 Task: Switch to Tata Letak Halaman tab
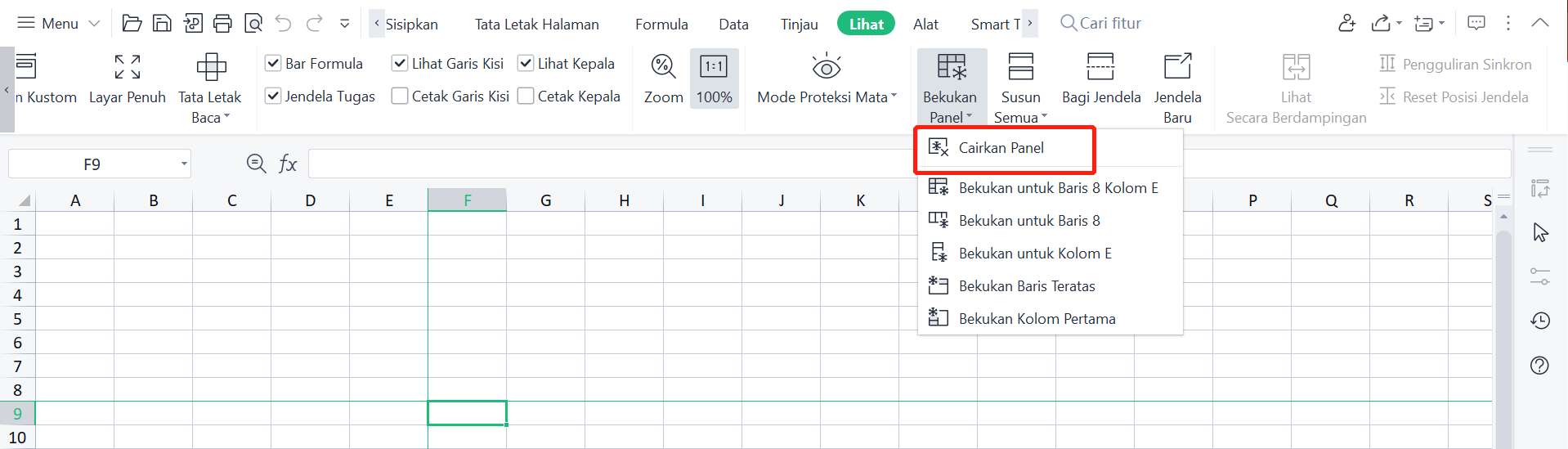pyautogui.click(x=537, y=24)
